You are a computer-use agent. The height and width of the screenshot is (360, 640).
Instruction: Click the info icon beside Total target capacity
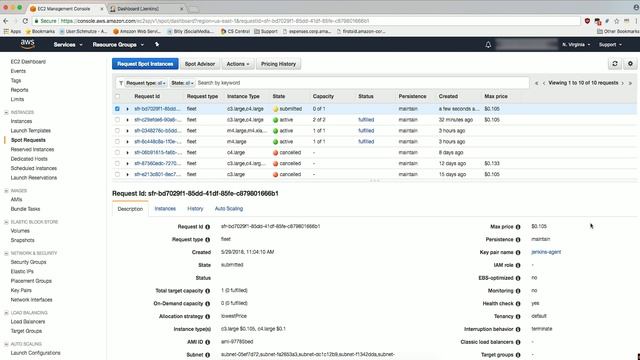(207, 291)
